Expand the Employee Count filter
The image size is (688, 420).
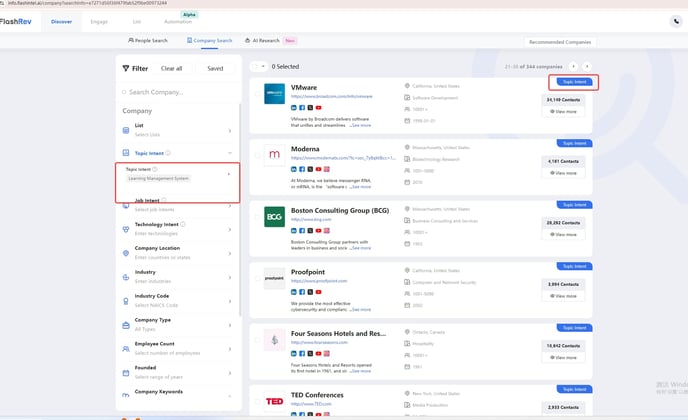tap(229, 349)
